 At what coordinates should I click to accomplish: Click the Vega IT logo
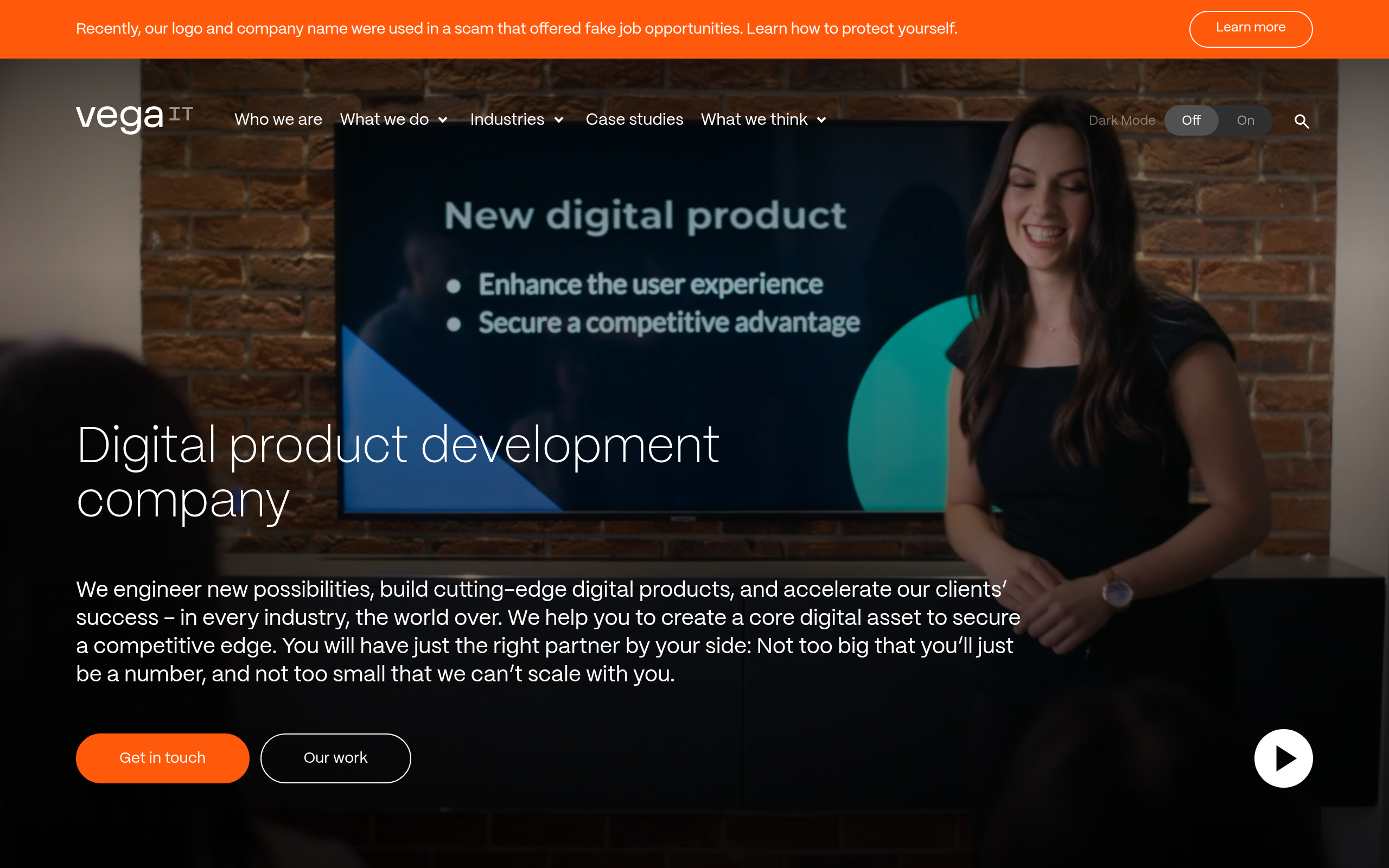pyautogui.click(x=135, y=119)
